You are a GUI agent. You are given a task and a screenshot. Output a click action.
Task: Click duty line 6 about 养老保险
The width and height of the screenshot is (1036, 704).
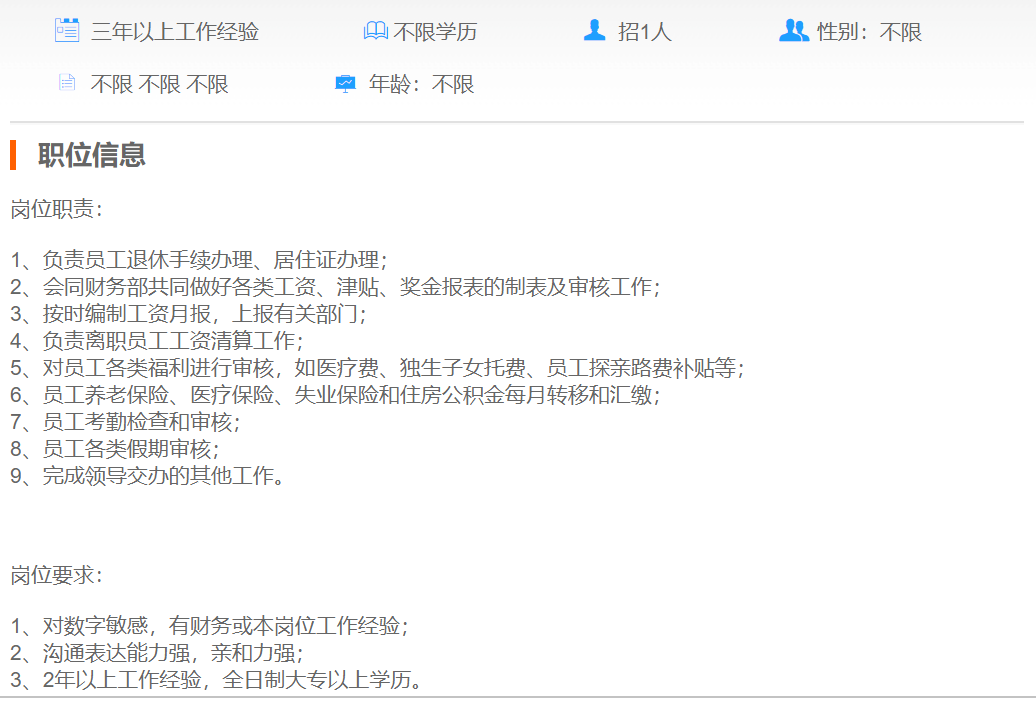click(336, 395)
